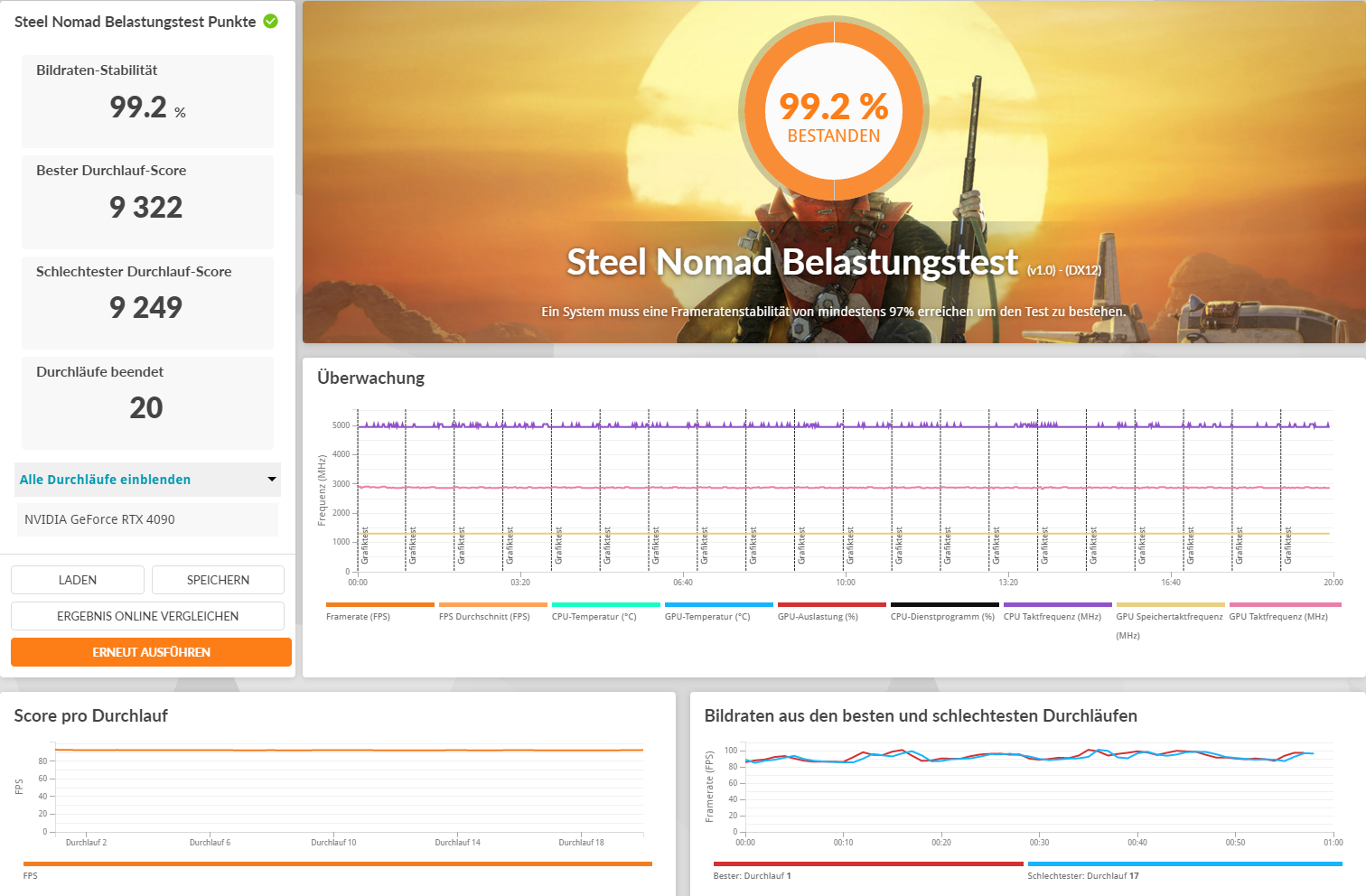The image size is (1366, 896).
Task: Click the Durchlauf 18 axis label
Action: [581, 843]
